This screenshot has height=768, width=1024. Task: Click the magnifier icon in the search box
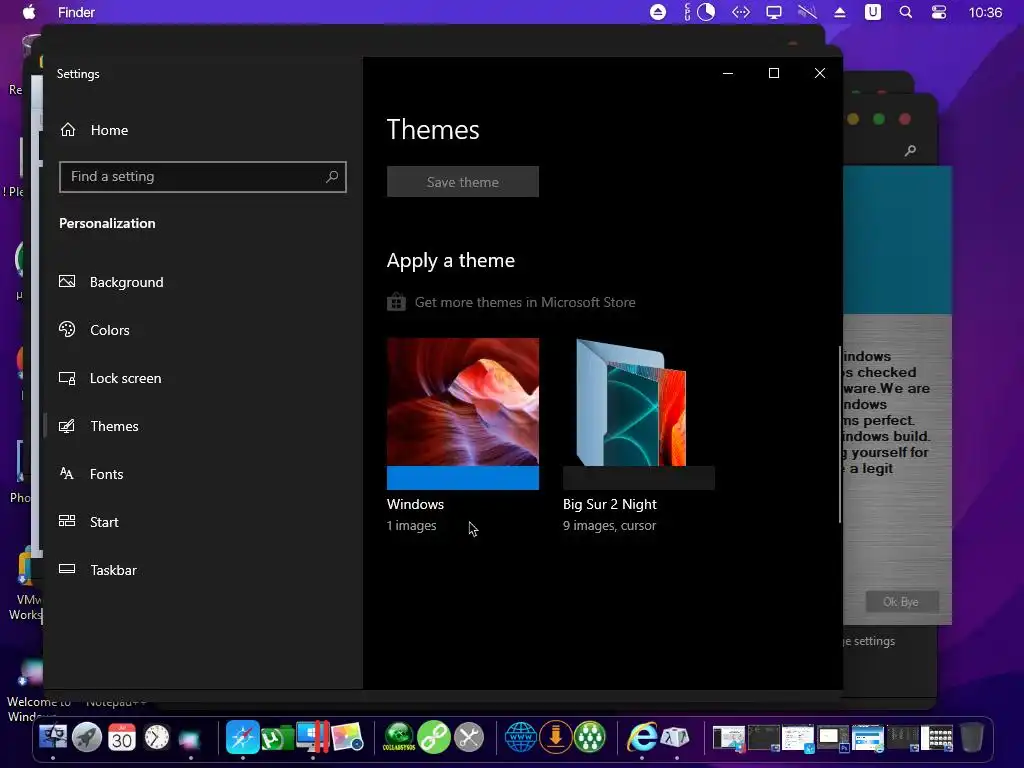tap(332, 176)
